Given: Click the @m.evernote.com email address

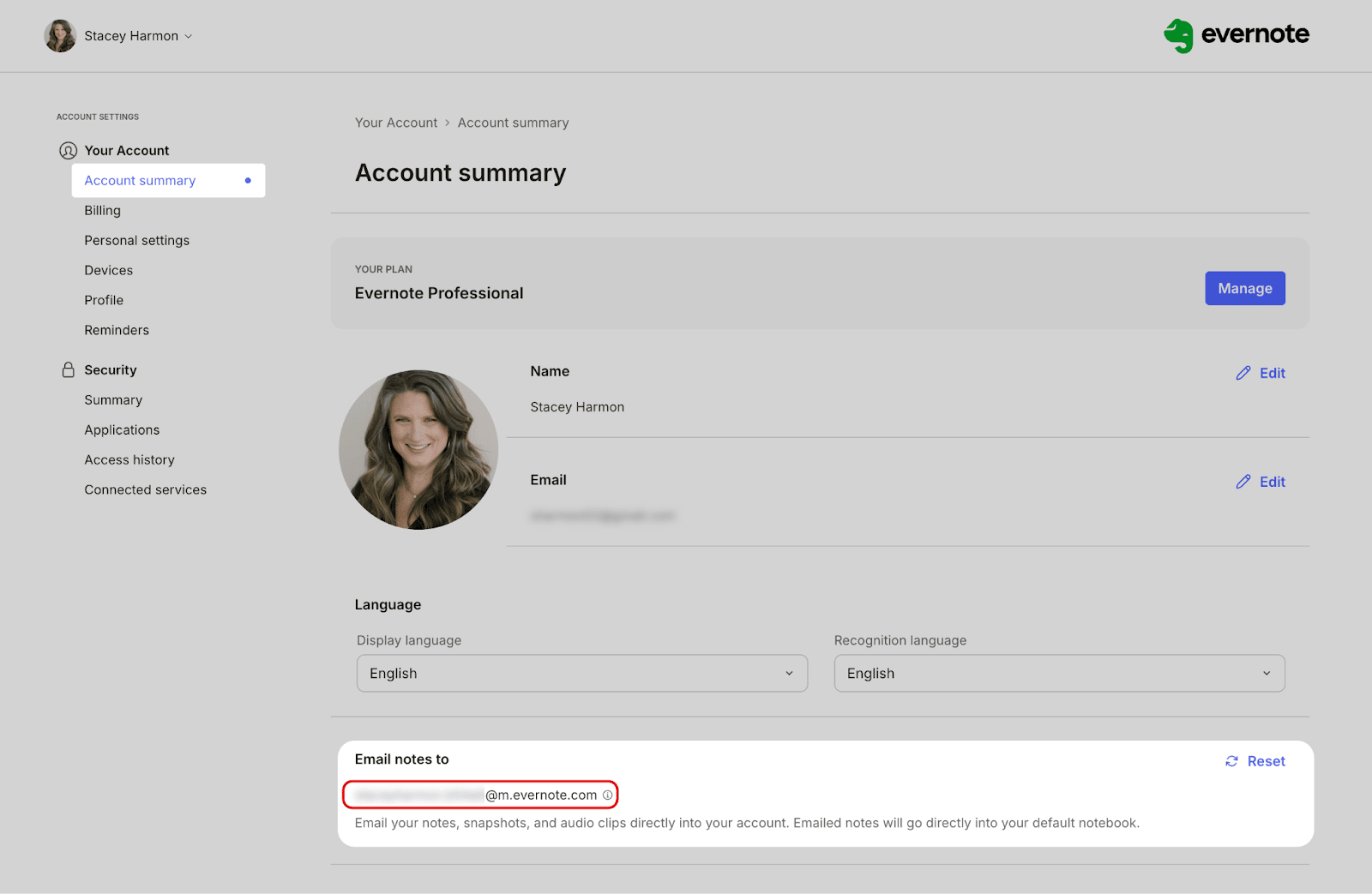Looking at the screenshot, I should [477, 795].
